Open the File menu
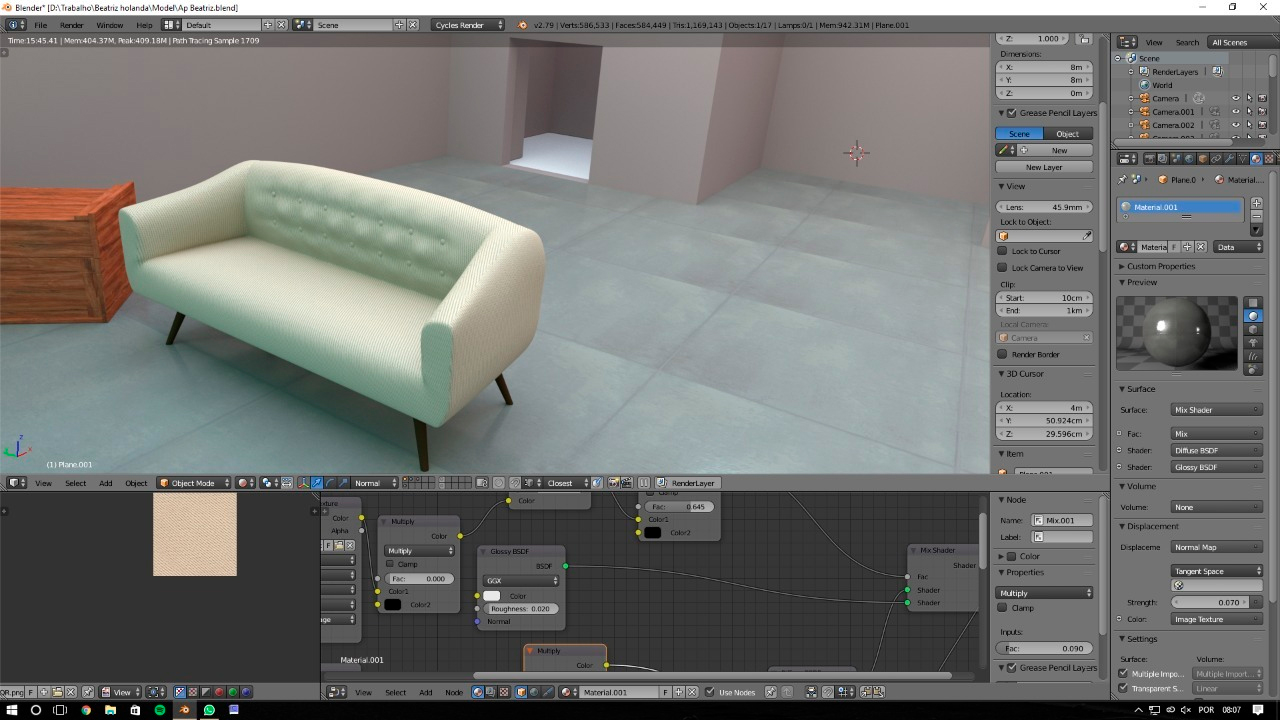 click(x=41, y=24)
